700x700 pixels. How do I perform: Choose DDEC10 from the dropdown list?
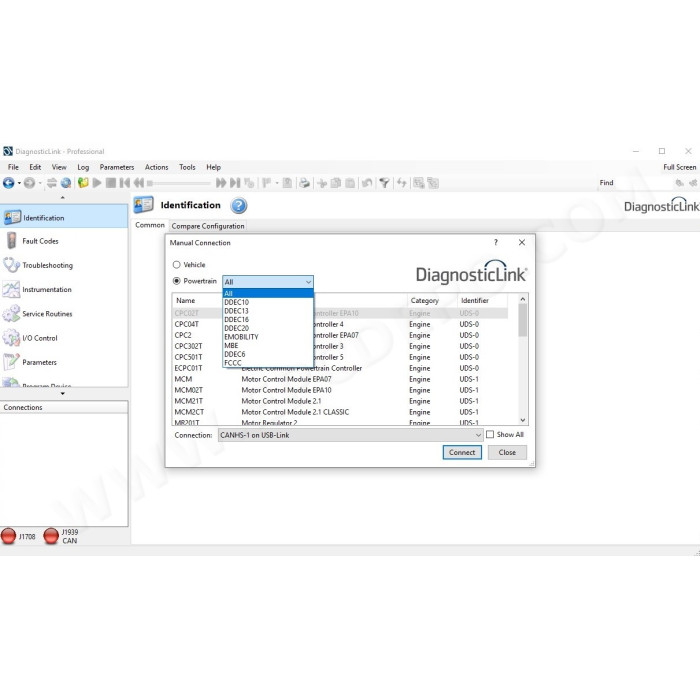[268, 302]
